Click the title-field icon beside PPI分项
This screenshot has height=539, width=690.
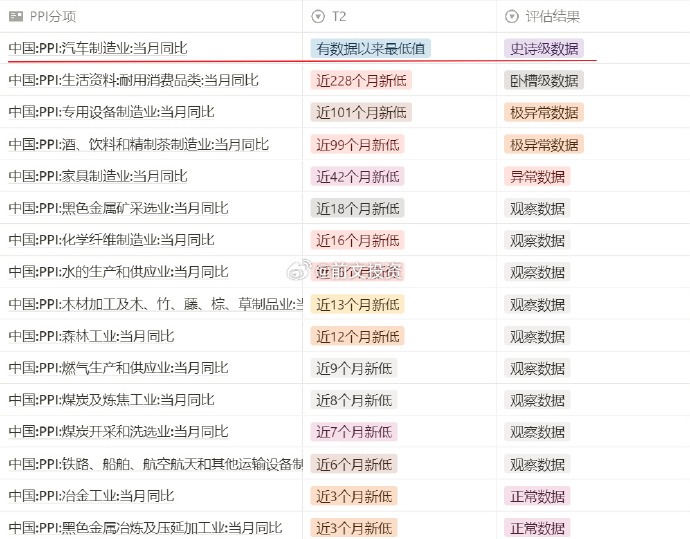pos(16,17)
